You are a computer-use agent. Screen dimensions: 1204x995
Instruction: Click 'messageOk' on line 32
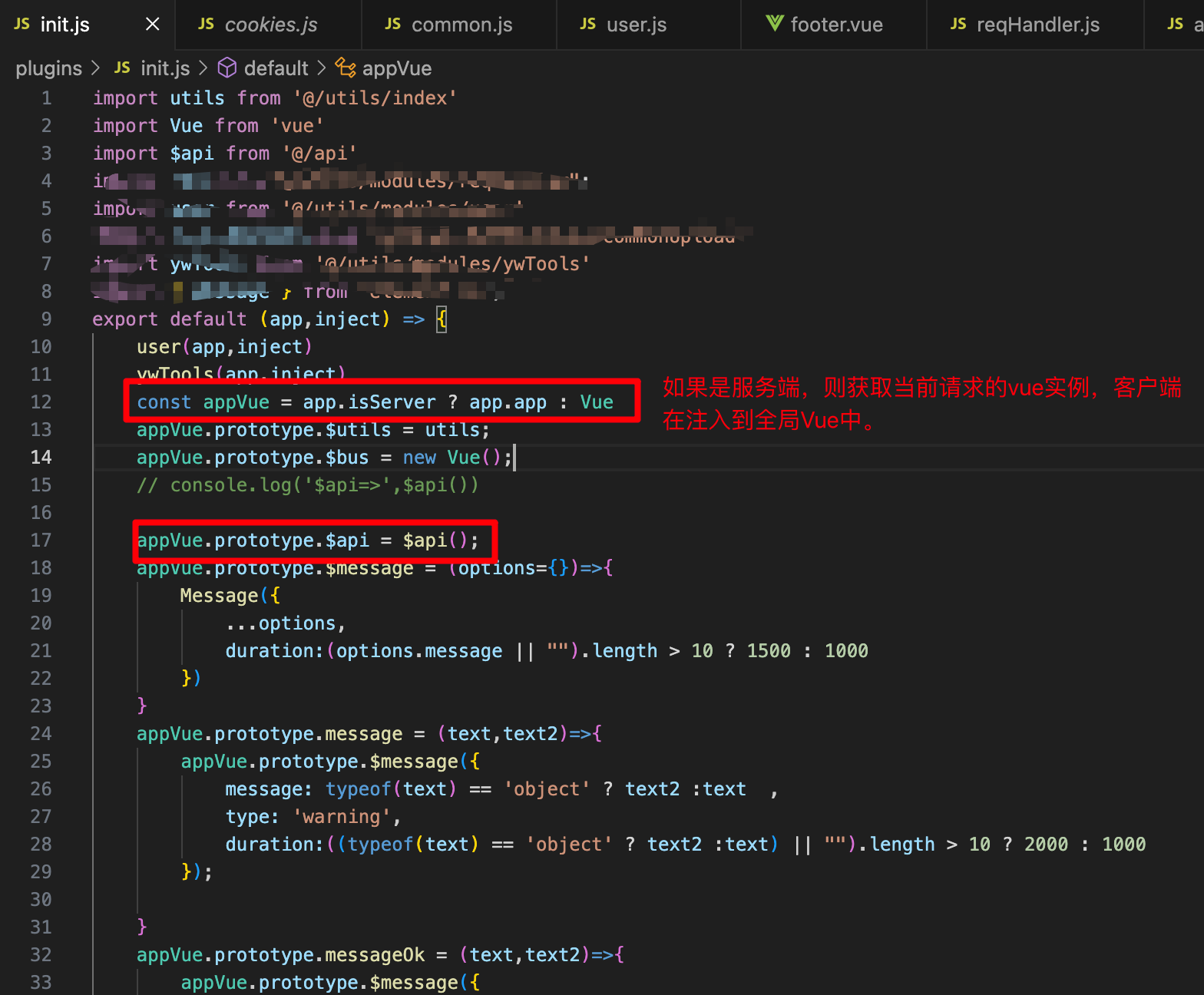[x=375, y=955]
